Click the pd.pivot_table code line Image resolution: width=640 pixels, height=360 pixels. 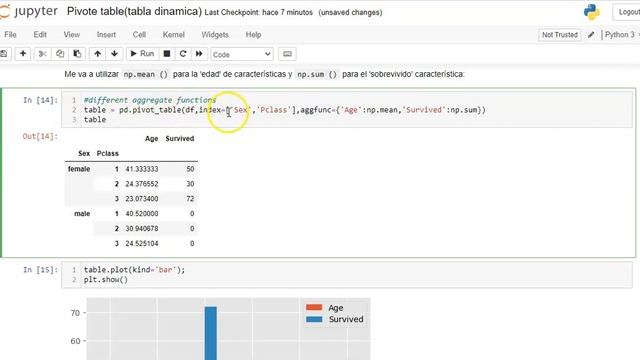click(285, 110)
